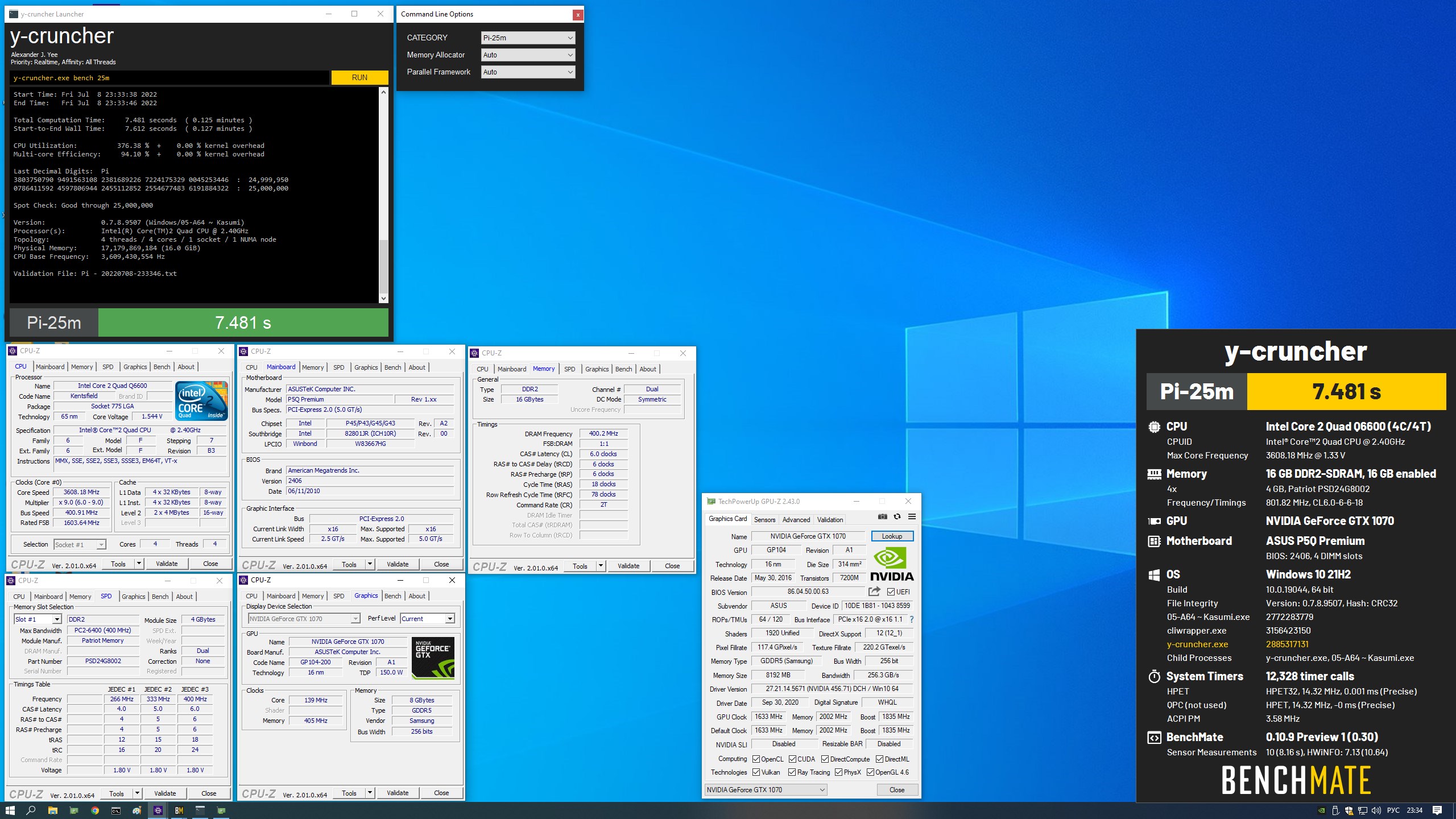Open the Paint taskbar icon
Viewport: 1456px width, 819px height.
click(137, 810)
